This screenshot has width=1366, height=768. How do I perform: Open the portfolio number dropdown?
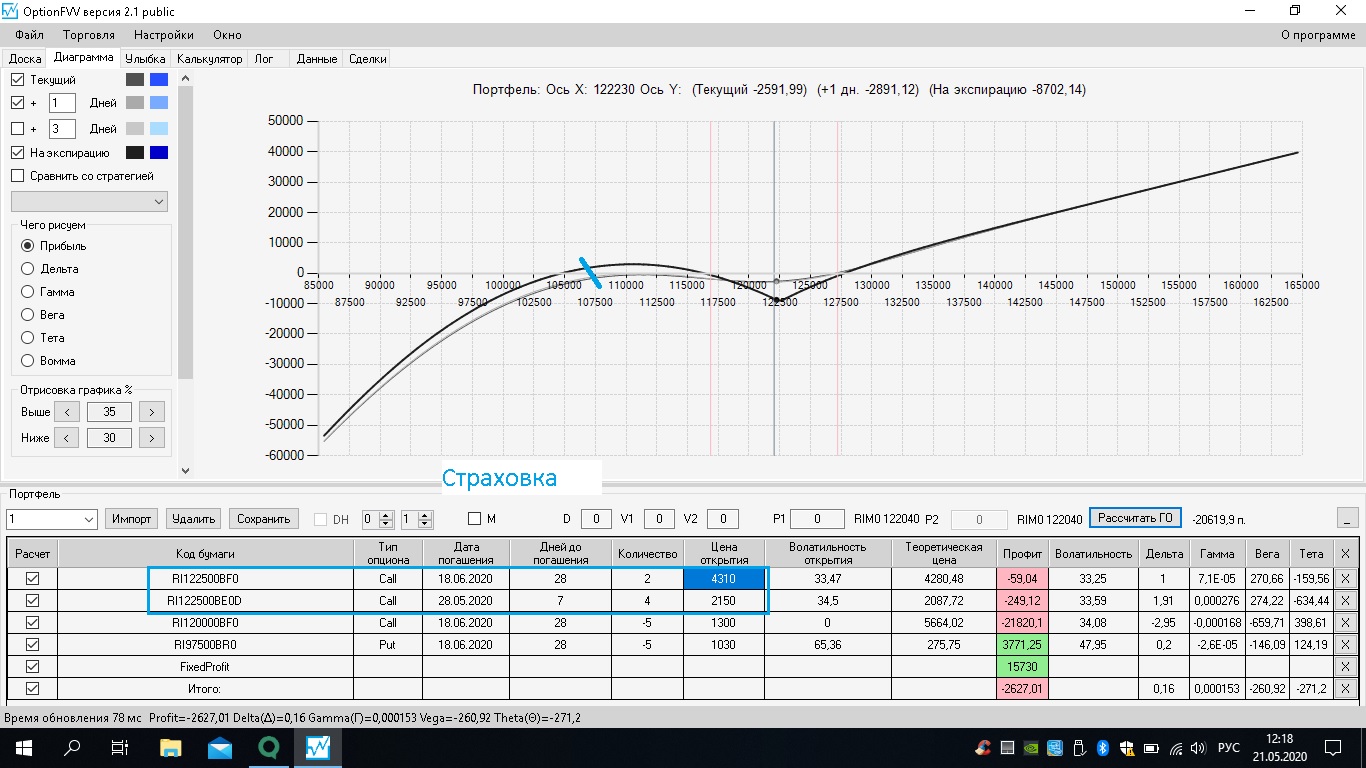[52, 519]
